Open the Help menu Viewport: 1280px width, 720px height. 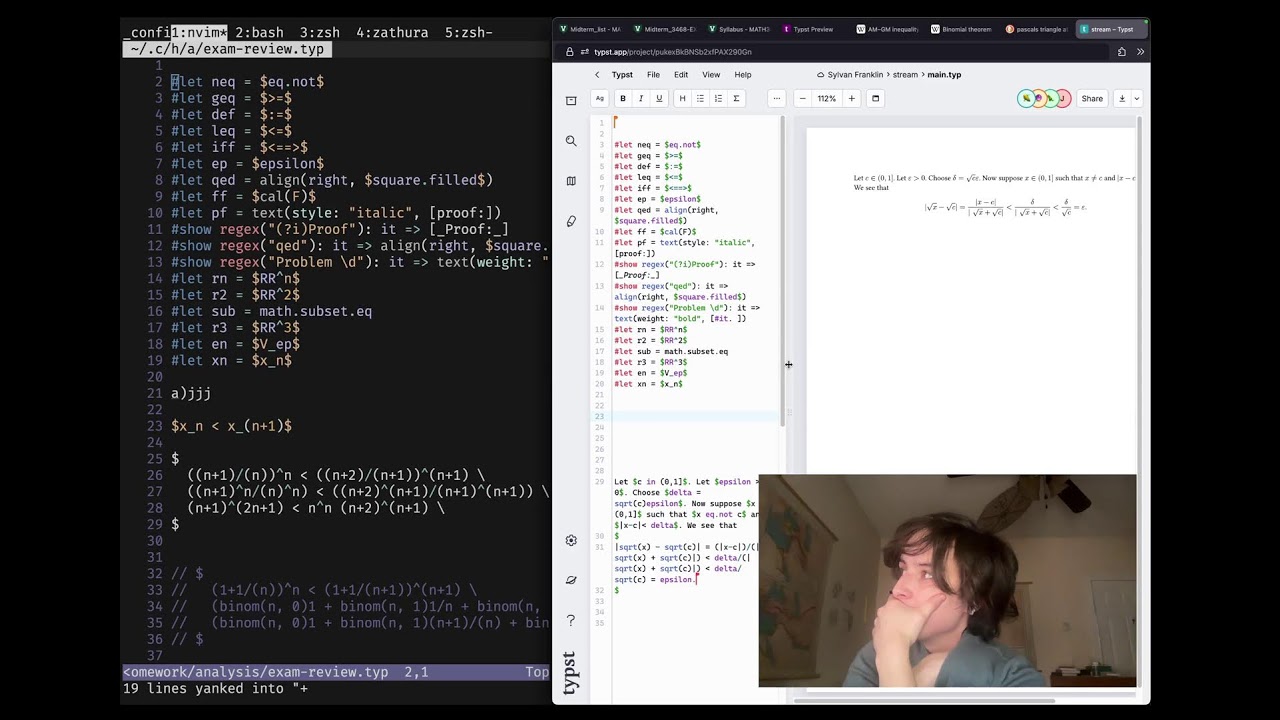pos(743,74)
